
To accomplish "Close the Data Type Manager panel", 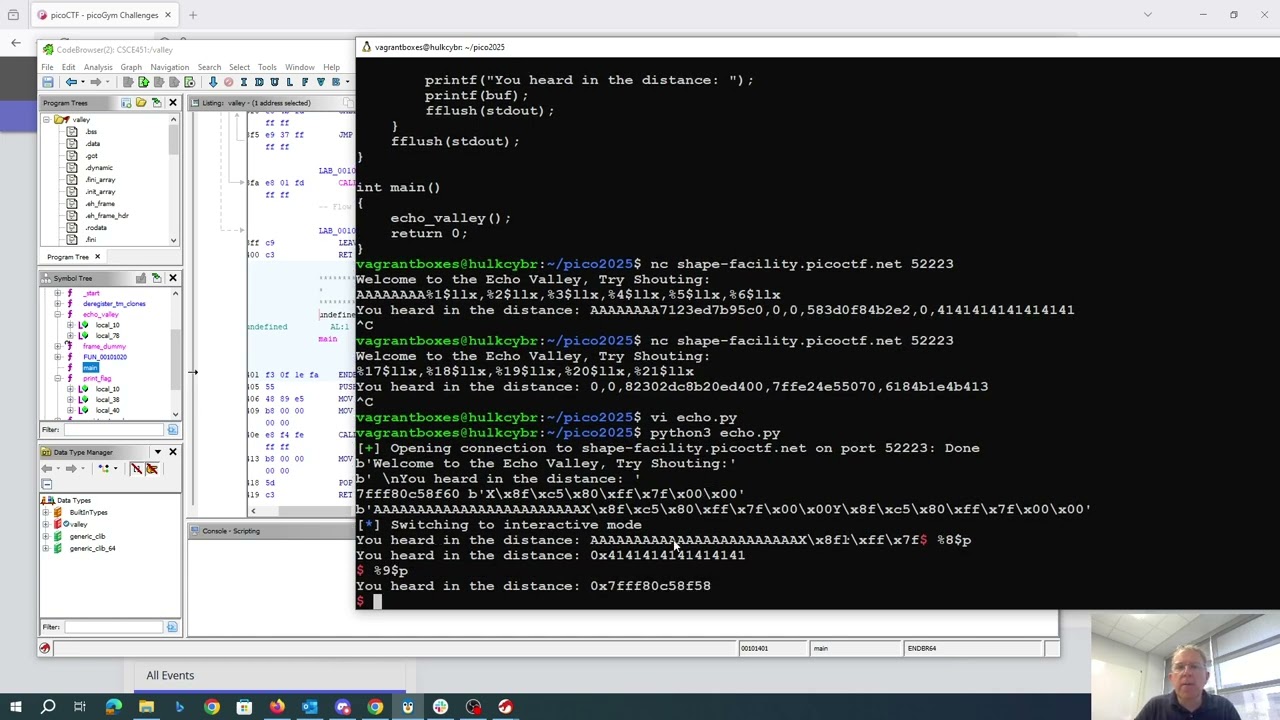I will point(172,452).
